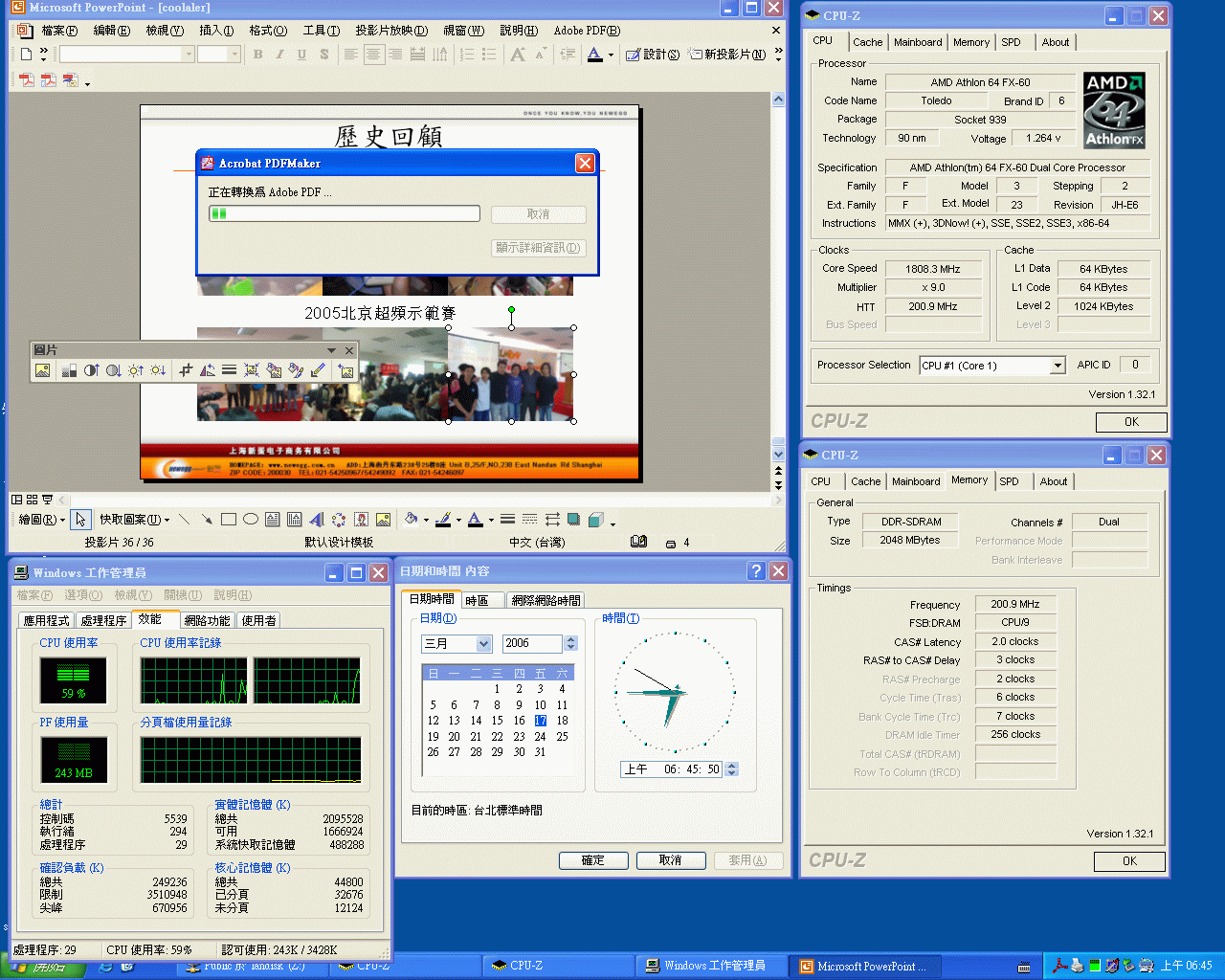Toggle Align Left button

point(350,55)
